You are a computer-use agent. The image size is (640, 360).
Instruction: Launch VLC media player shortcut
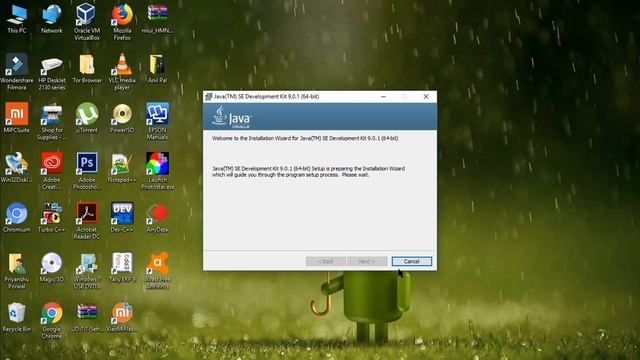pyautogui.click(x=122, y=71)
